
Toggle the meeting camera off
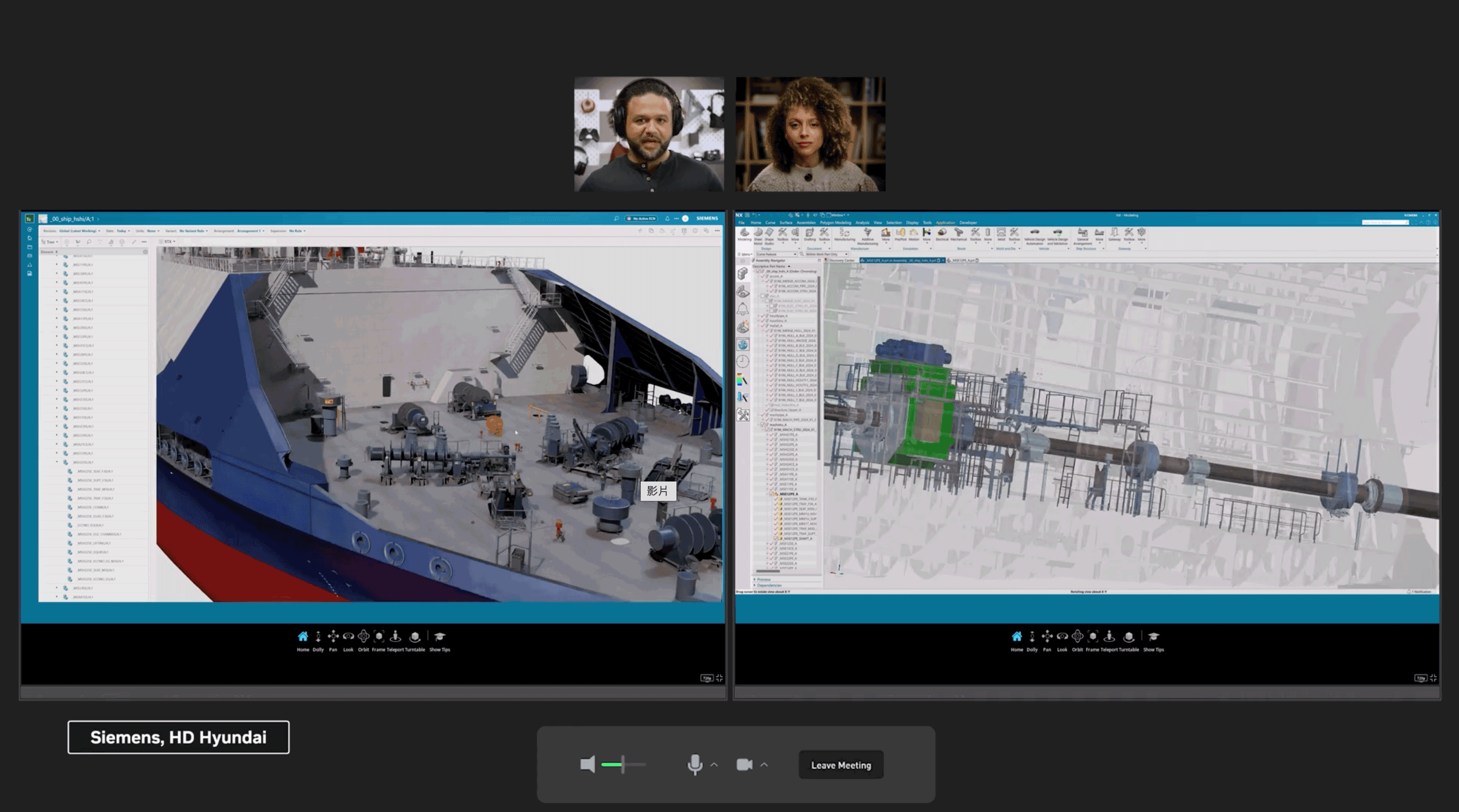pos(744,765)
